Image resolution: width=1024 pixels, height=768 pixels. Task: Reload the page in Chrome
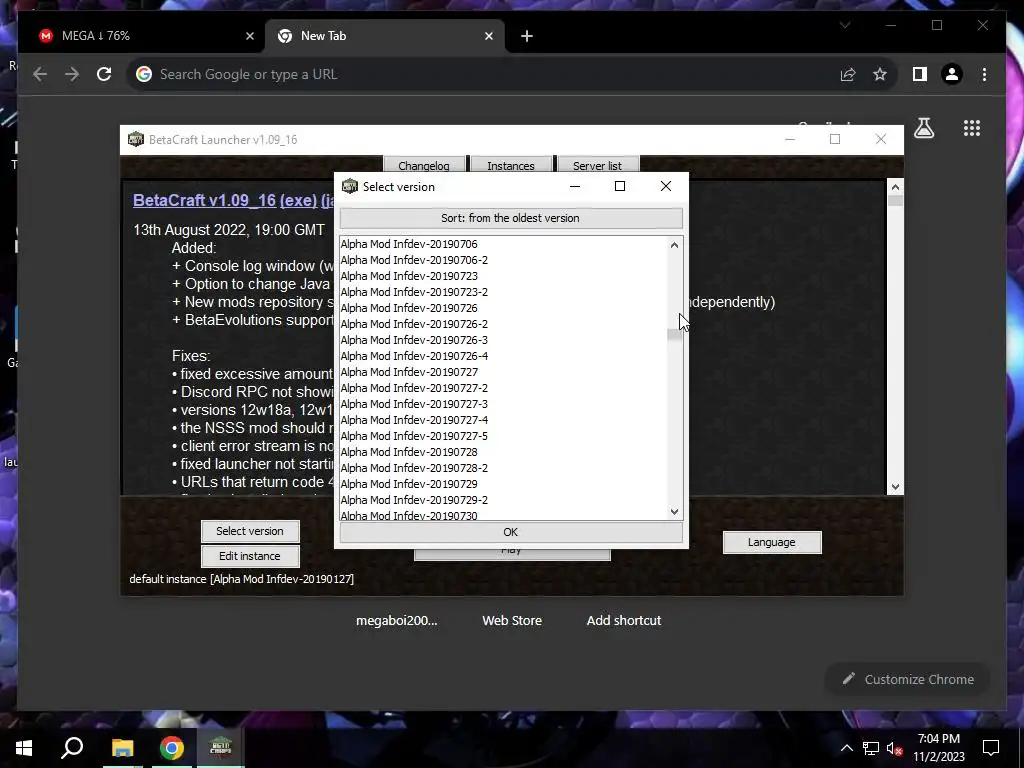(104, 74)
